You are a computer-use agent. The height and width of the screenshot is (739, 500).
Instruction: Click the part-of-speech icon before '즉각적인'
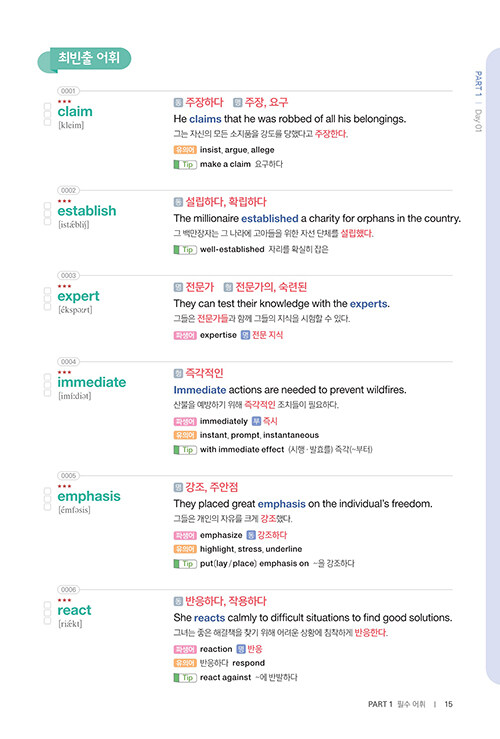[178, 373]
